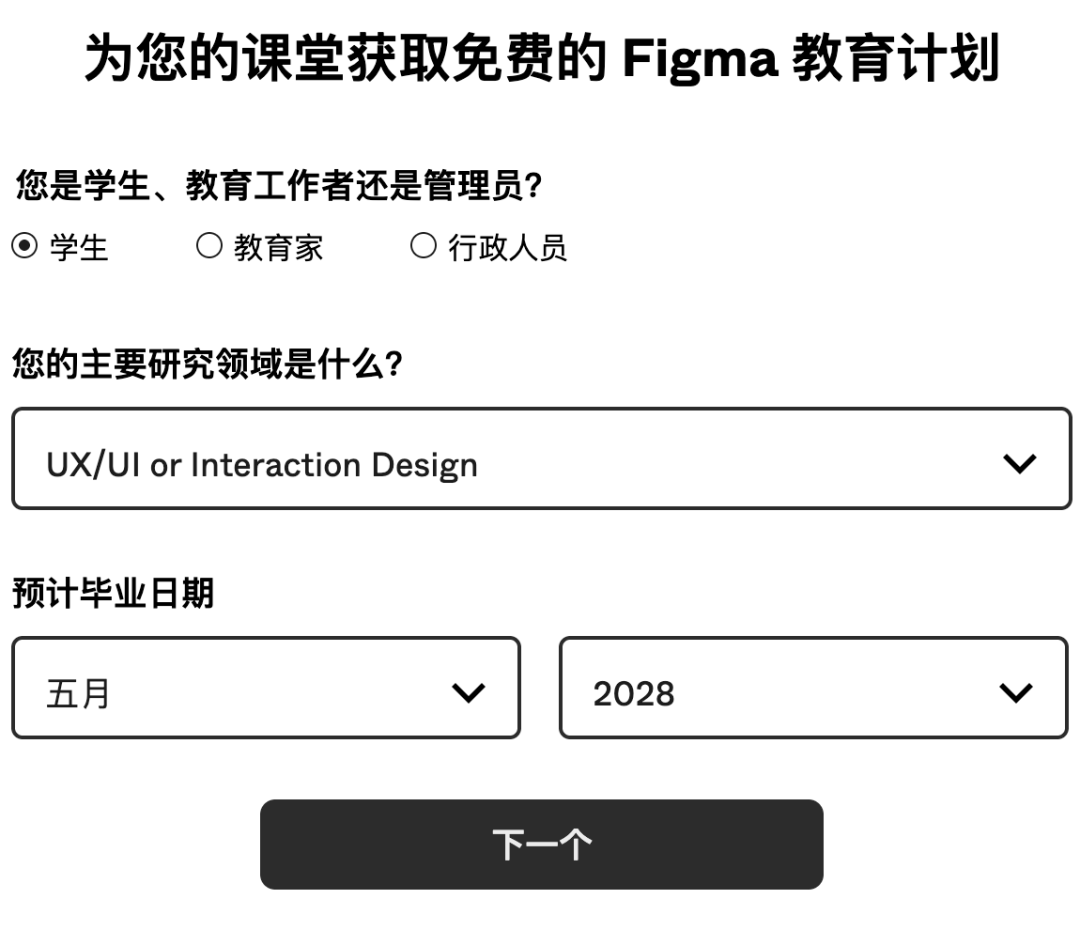Viewport: 1080px width, 930px height.
Task: Click the chevron arrow beside 2028
Action: coord(1016,693)
